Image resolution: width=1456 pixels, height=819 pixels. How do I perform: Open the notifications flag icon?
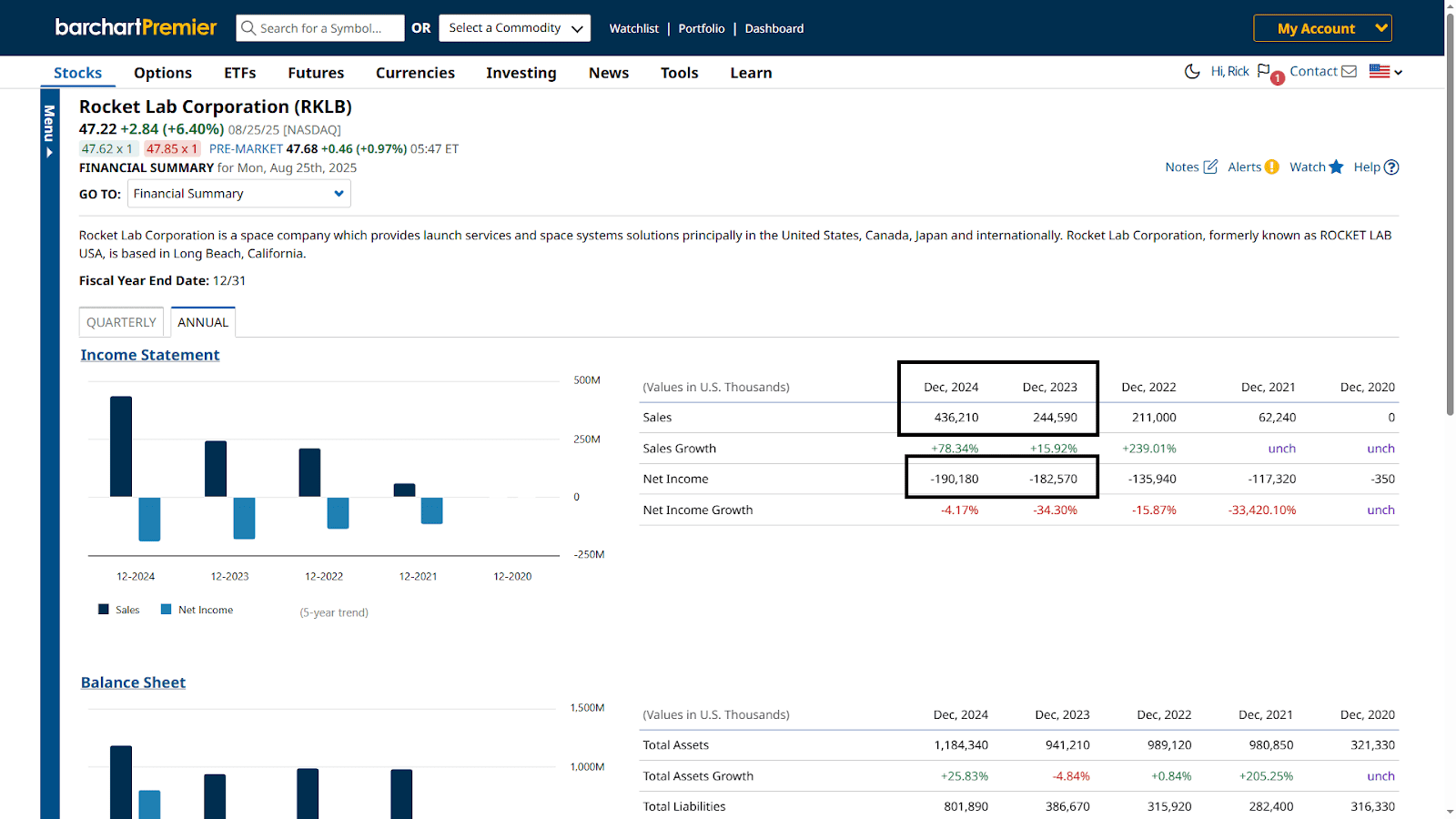pyautogui.click(x=1264, y=71)
